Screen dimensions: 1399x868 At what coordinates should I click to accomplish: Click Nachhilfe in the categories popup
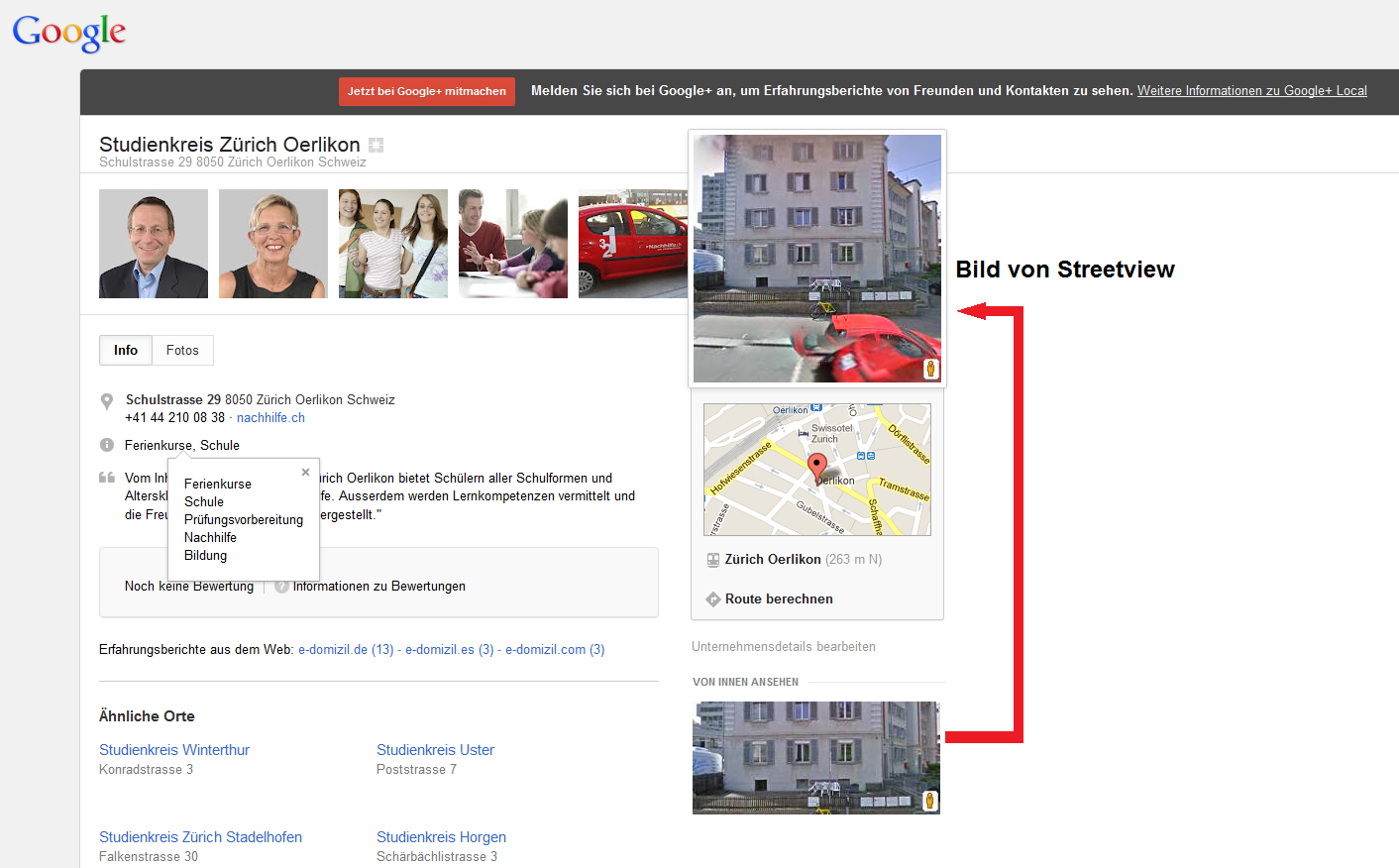coord(210,538)
